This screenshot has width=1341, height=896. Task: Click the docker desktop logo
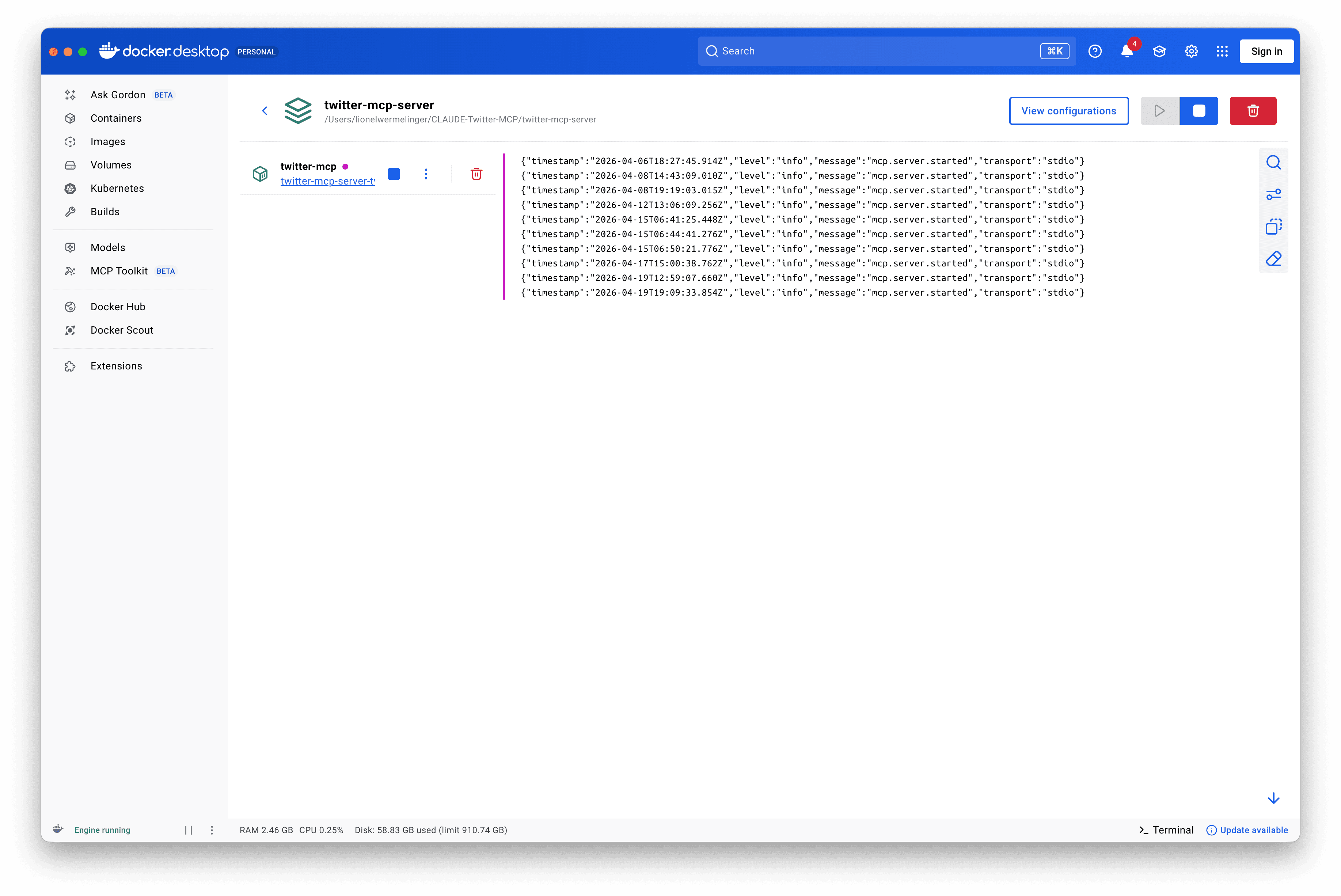pos(164,52)
